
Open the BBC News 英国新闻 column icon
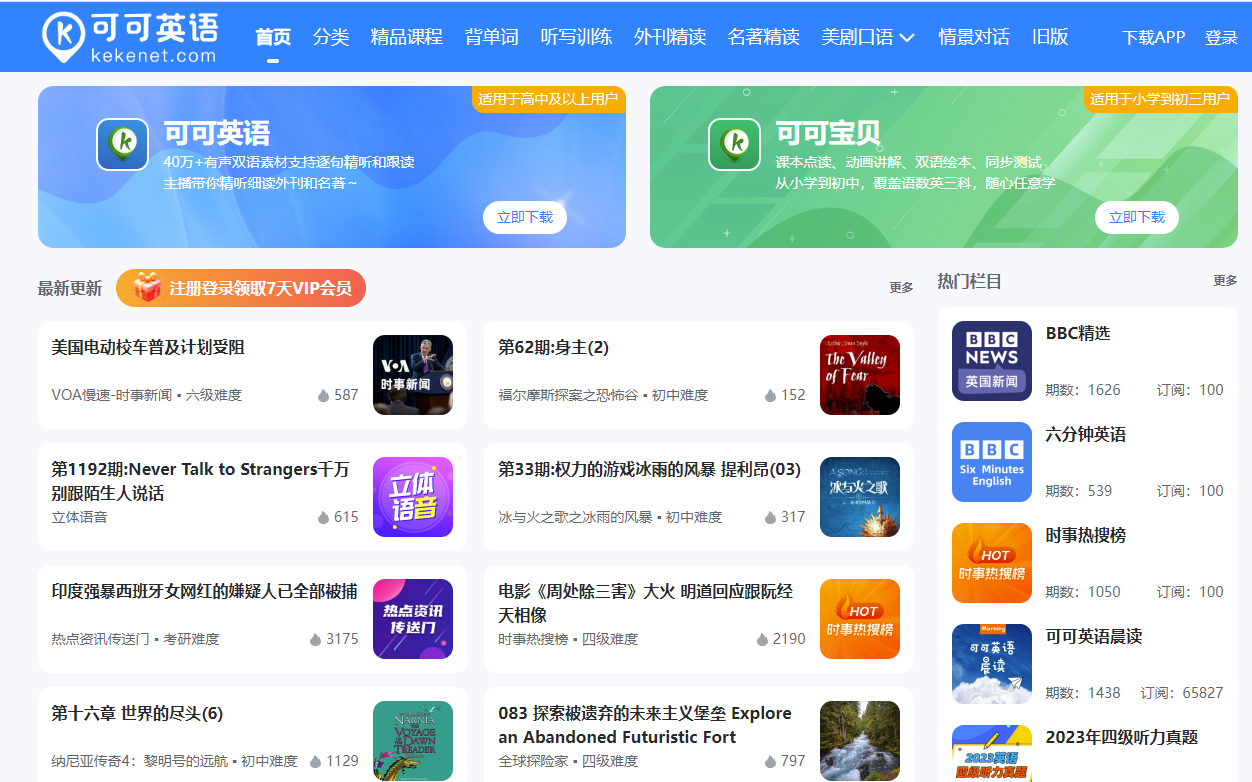click(x=991, y=361)
